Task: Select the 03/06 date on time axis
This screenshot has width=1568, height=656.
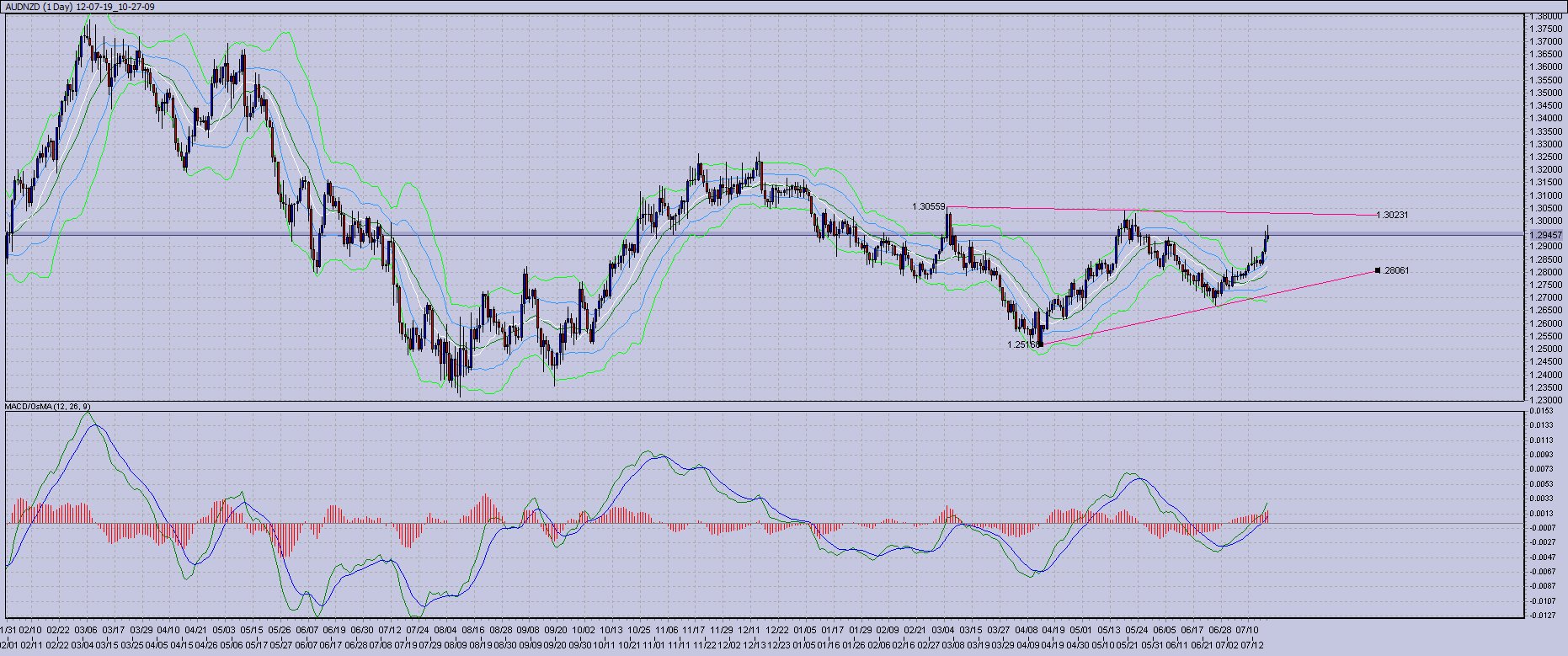Action: 85,630
